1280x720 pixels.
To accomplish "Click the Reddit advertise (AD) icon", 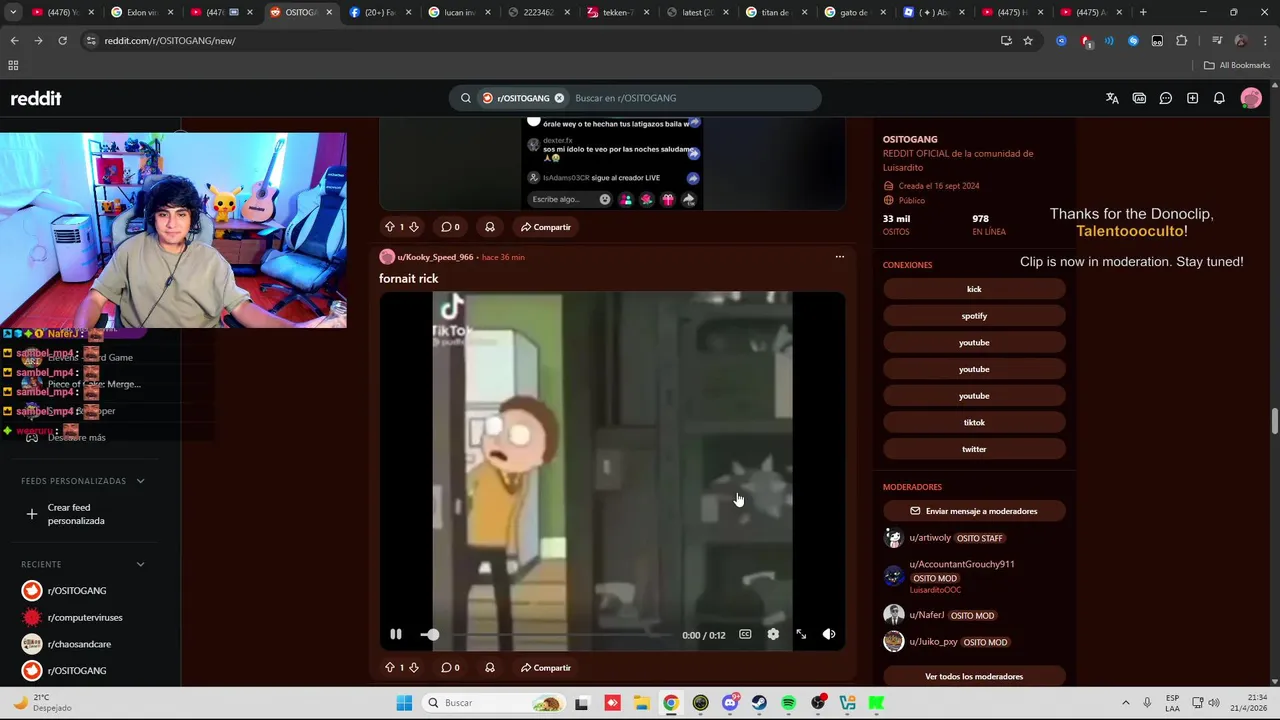I will point(1139,98).
